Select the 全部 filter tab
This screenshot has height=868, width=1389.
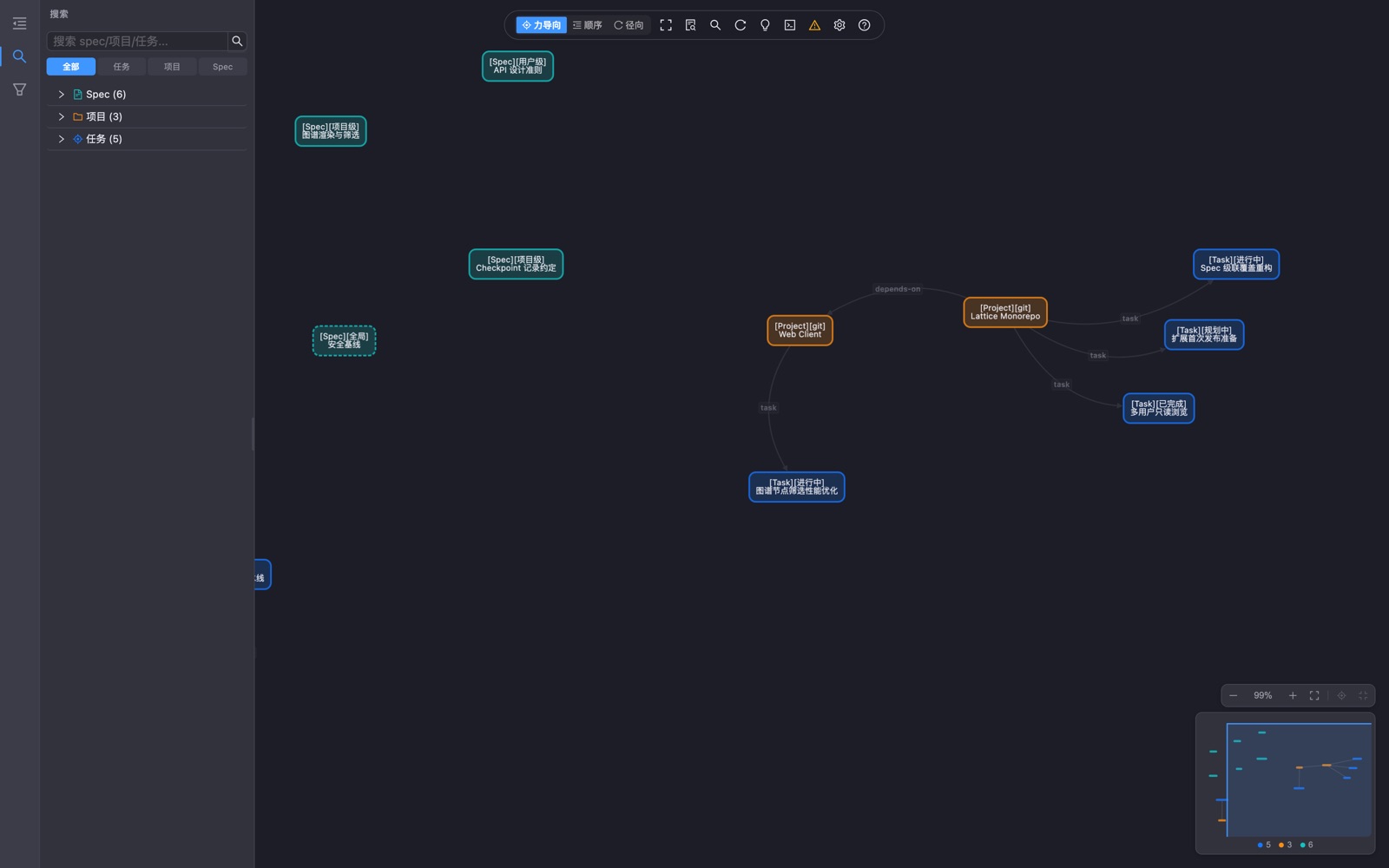[x=71, y=67]
